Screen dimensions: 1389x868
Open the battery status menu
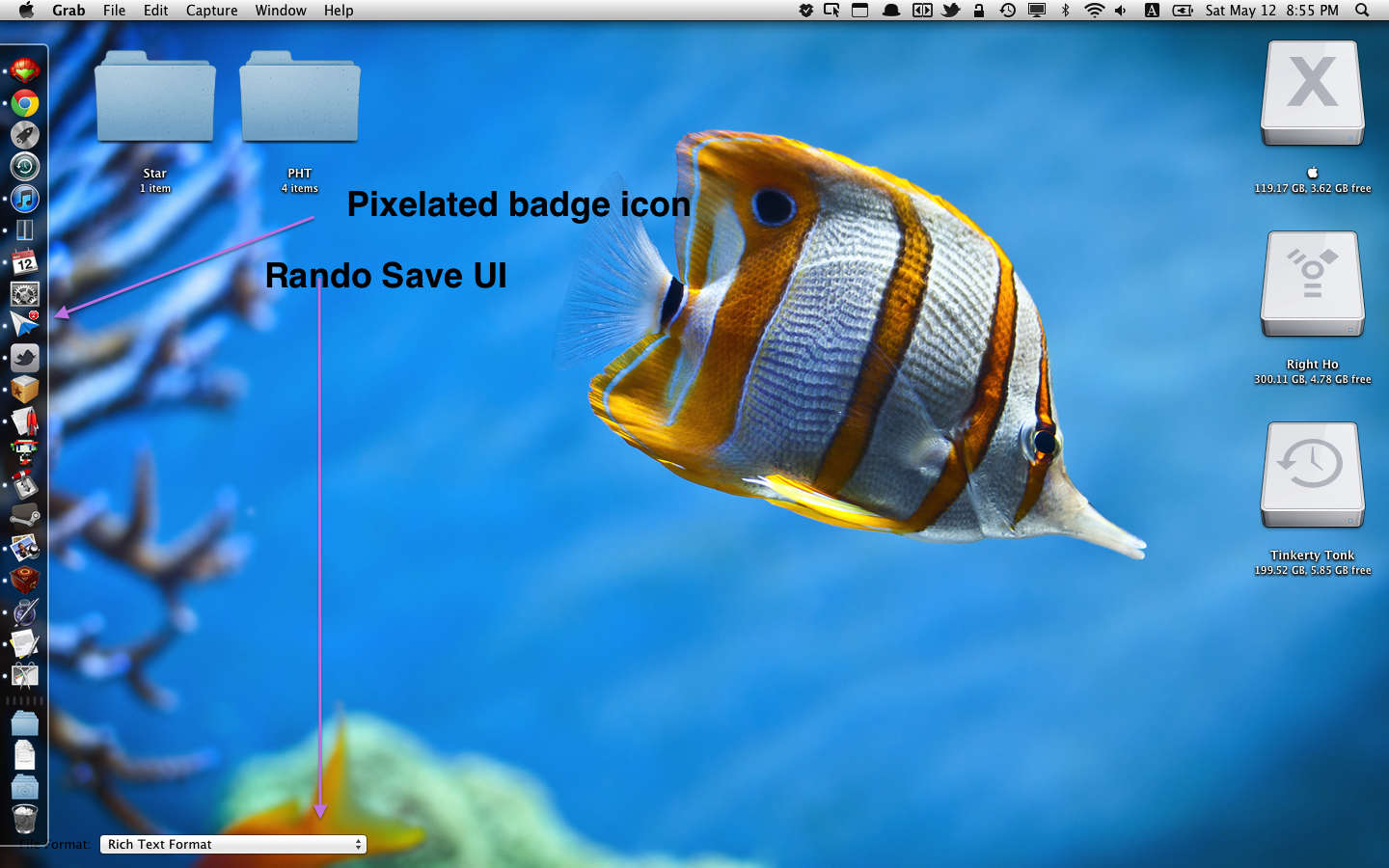(x=1183, y=11)
